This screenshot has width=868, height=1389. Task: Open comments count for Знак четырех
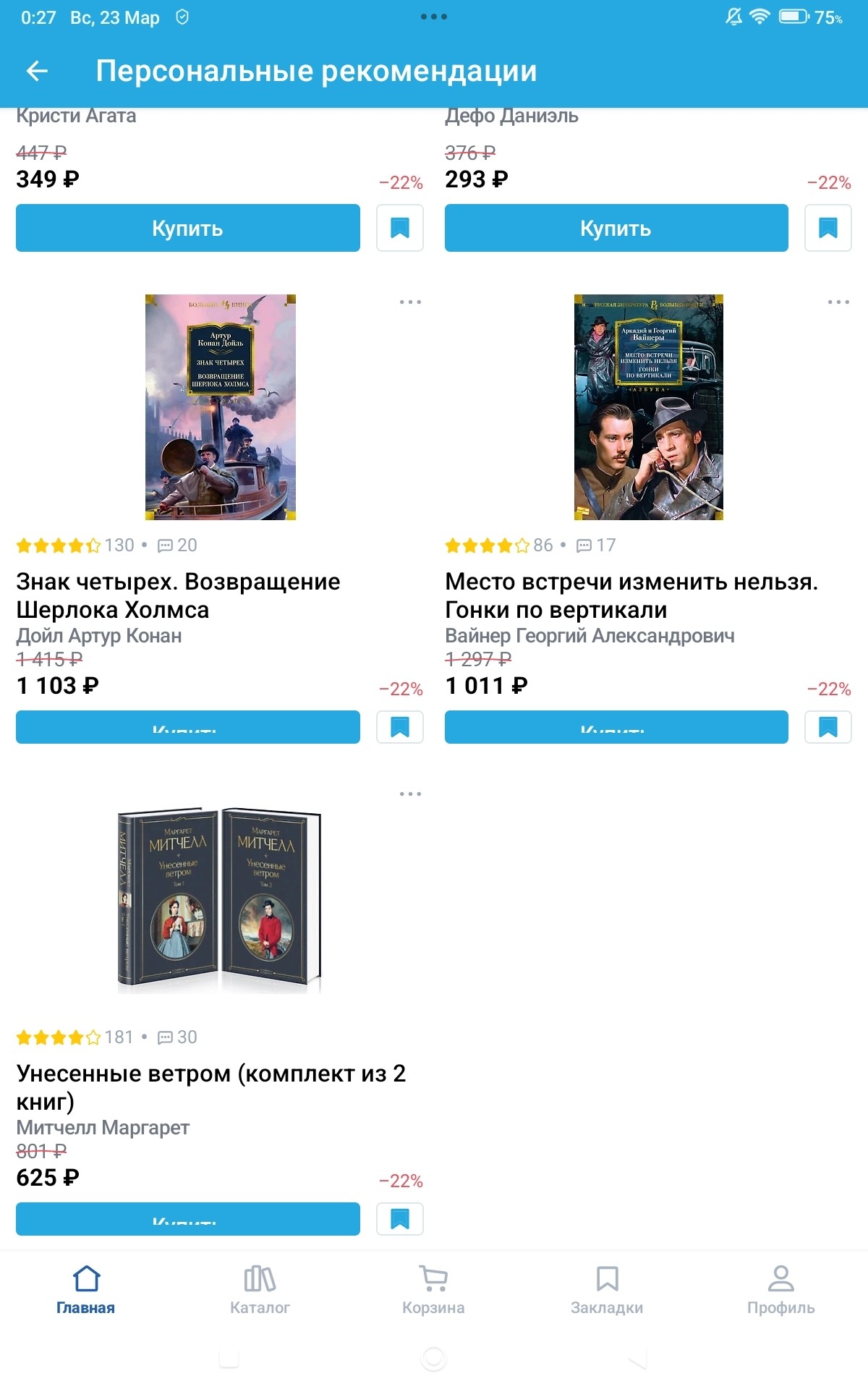[177, 545]
